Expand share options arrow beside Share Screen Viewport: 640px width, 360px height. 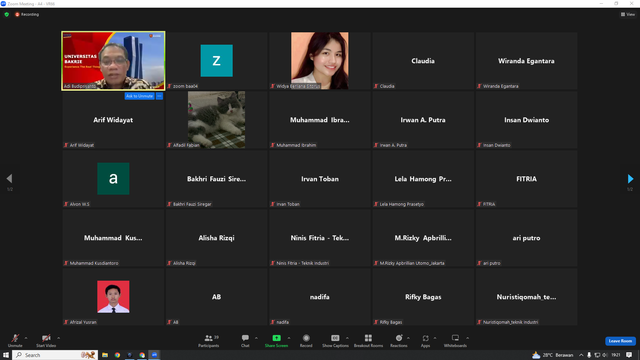(x=289, y=338)
